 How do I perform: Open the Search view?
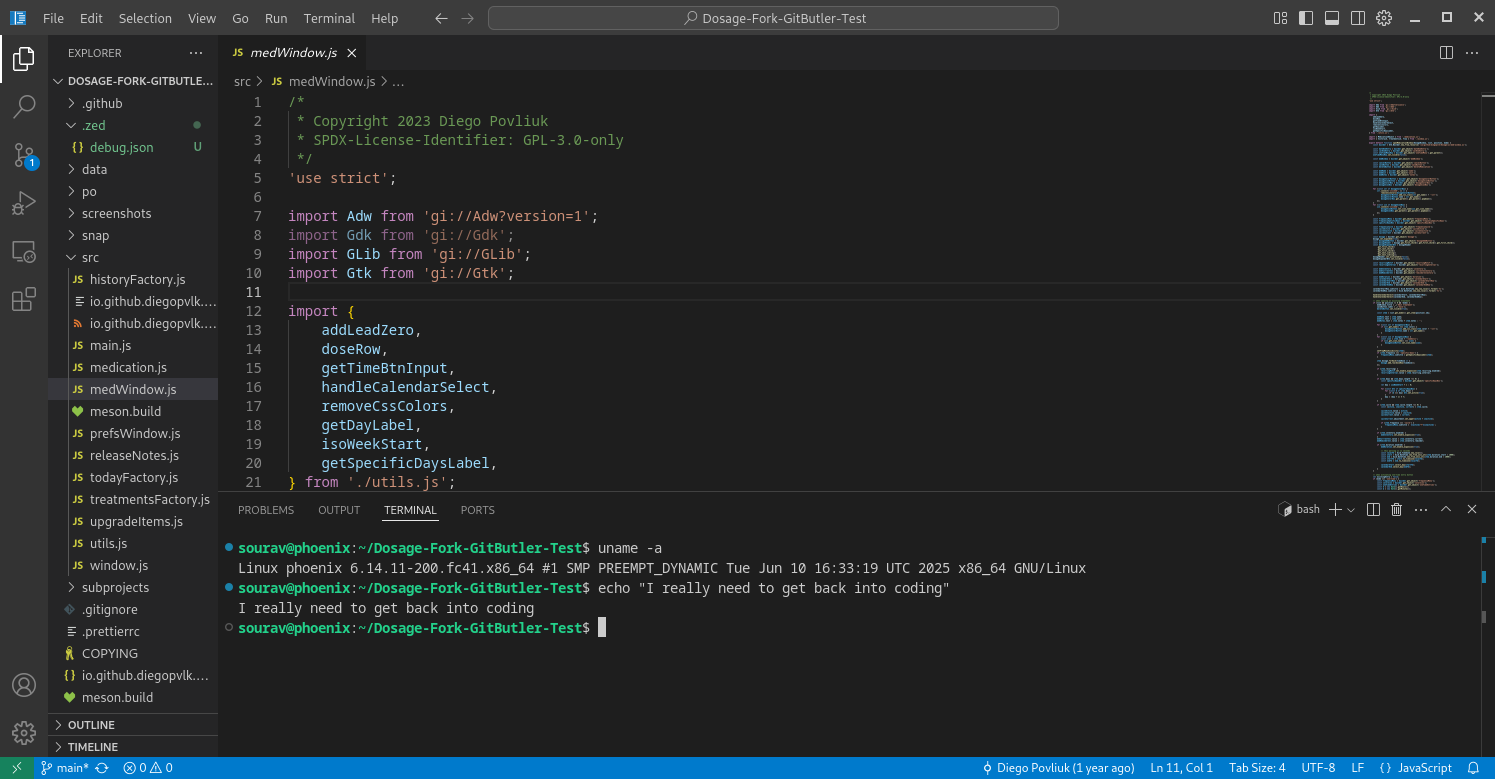(x=24, y=106)
